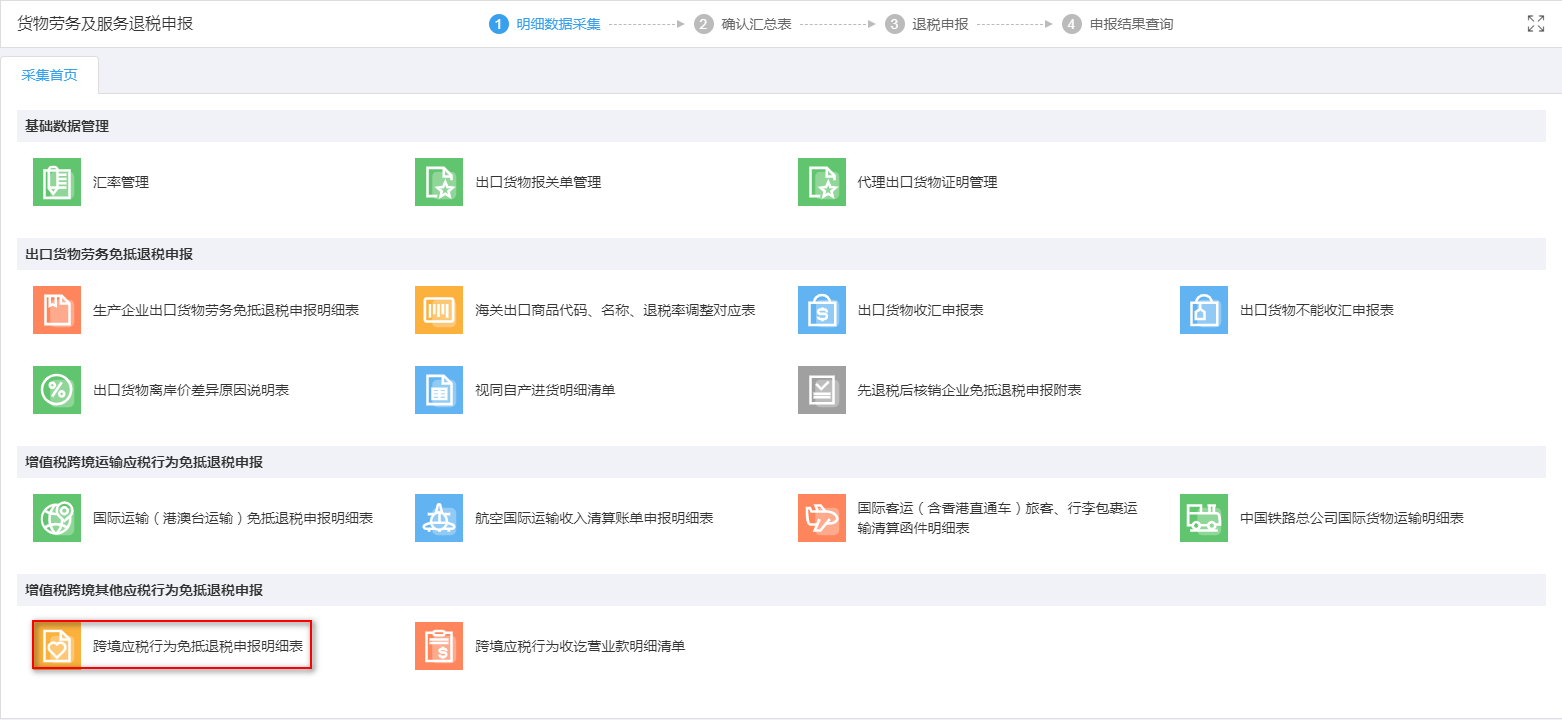Click the 货物劳务及服务退税申报 page title
The width and height of the screenshot is (1562, 720).
(105, 24)
